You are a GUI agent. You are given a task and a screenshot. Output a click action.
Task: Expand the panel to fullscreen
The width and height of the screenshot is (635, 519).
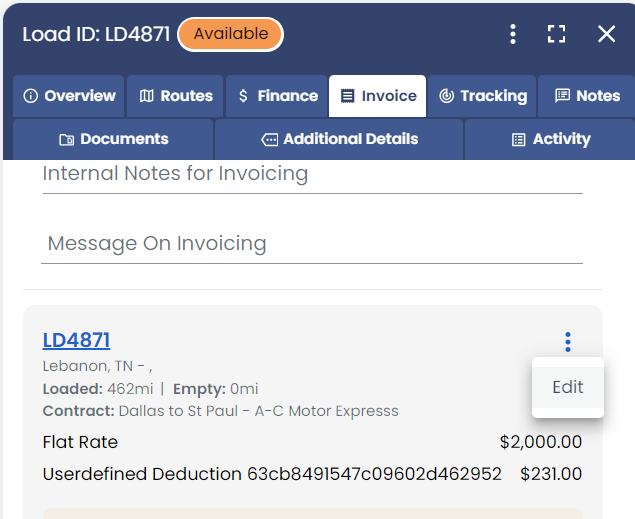(x=557, y=34)
